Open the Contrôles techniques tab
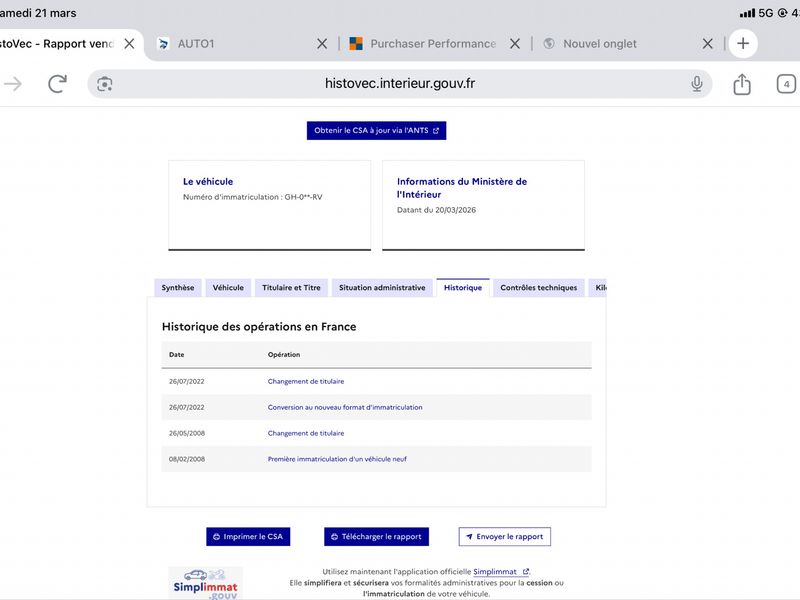The image size is (800, 600). [x=538, y=288]
